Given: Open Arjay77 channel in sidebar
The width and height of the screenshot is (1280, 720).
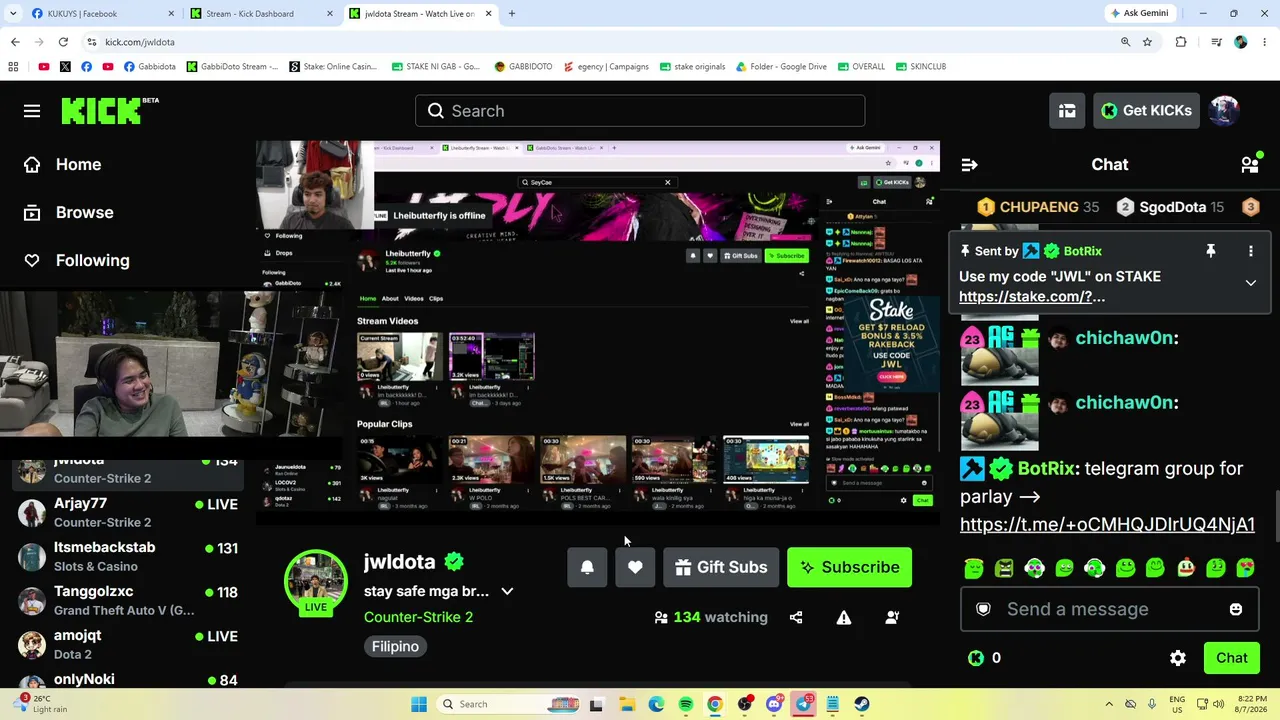Looking at the screenshot, I should (128, 512).
